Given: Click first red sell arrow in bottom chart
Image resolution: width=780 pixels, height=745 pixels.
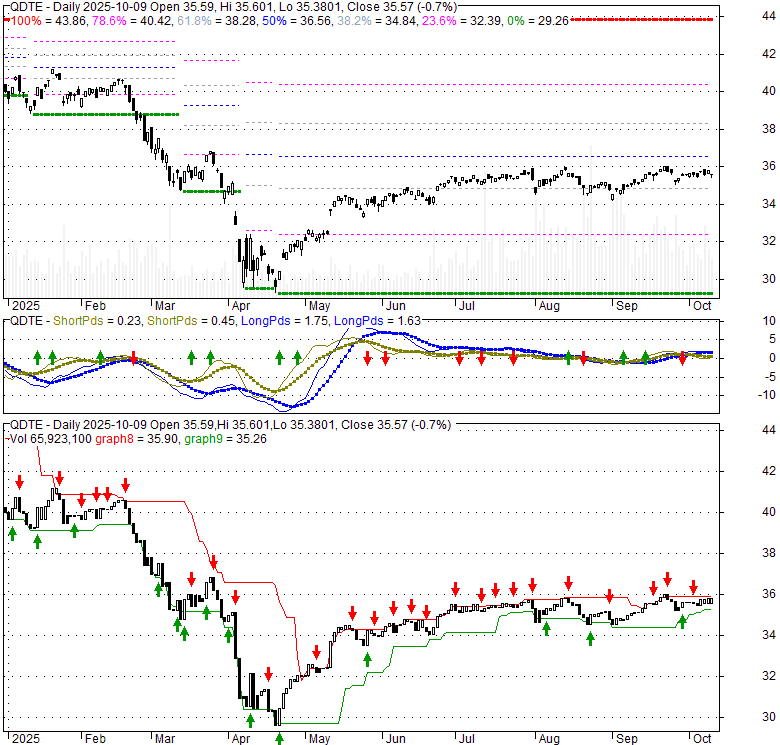Looking at the screenshot, I should 18,481.
